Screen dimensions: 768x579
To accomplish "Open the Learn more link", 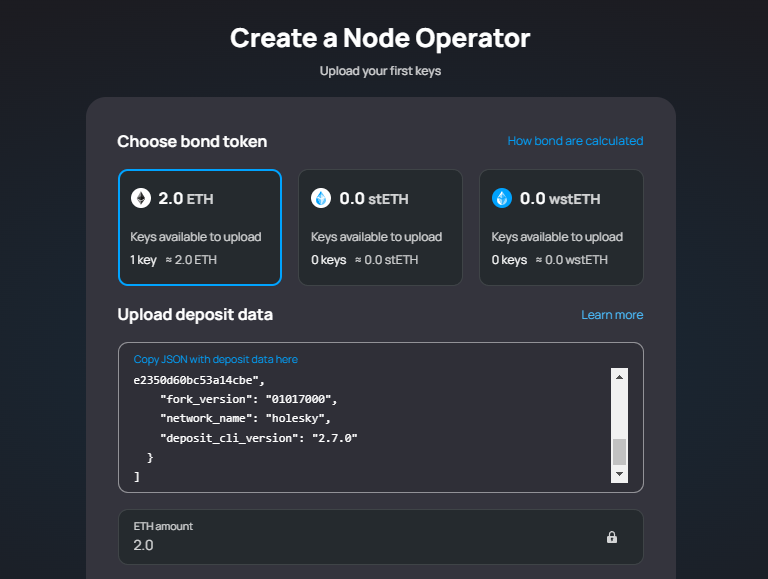I will 612,315.
